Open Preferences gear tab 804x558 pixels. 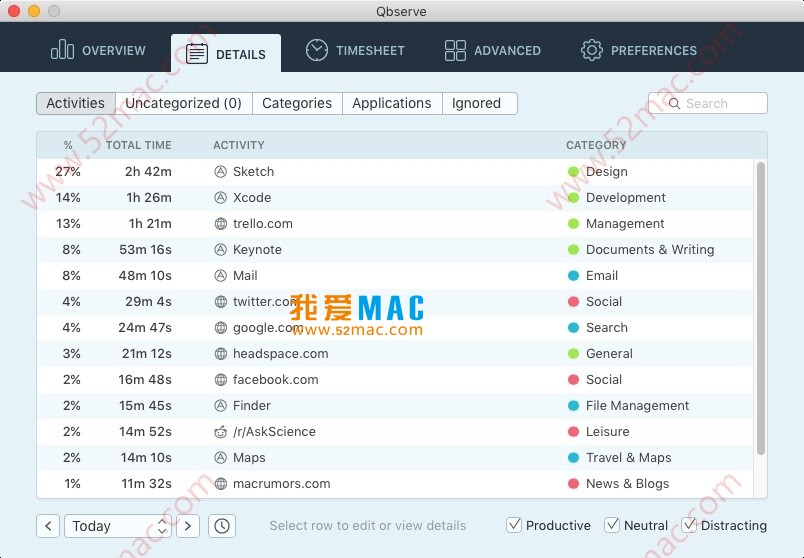point(638,50)
